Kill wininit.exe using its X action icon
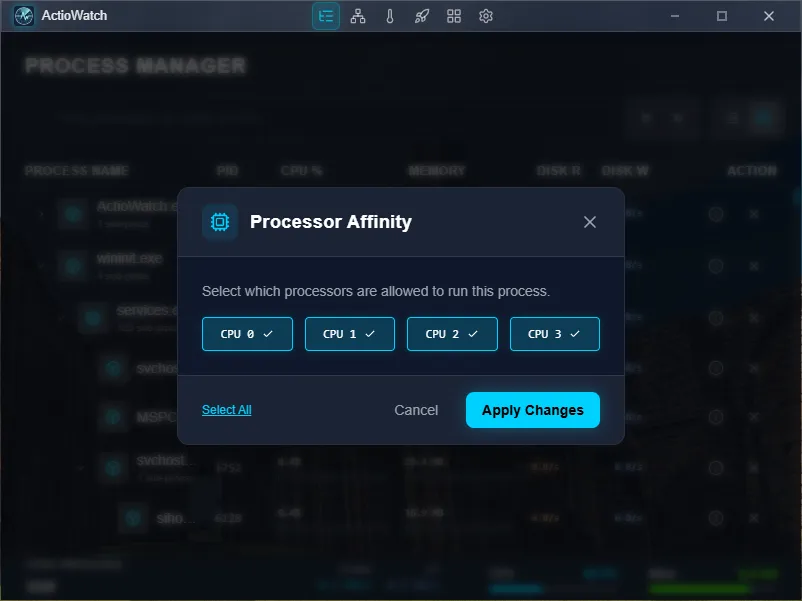 pos(753,266)
